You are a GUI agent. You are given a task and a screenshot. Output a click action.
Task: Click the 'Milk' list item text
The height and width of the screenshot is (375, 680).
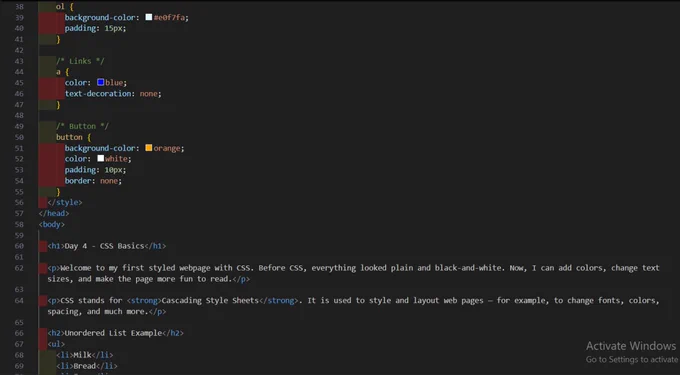(x=82, y=355)
